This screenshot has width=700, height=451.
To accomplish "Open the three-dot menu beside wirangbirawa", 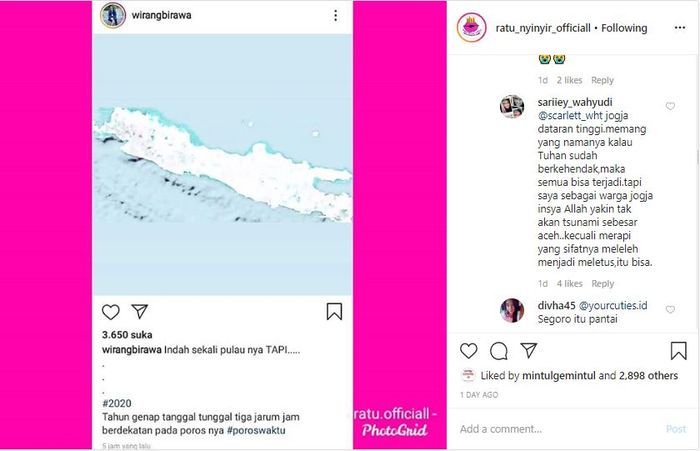I will click(x=335, y=16).
